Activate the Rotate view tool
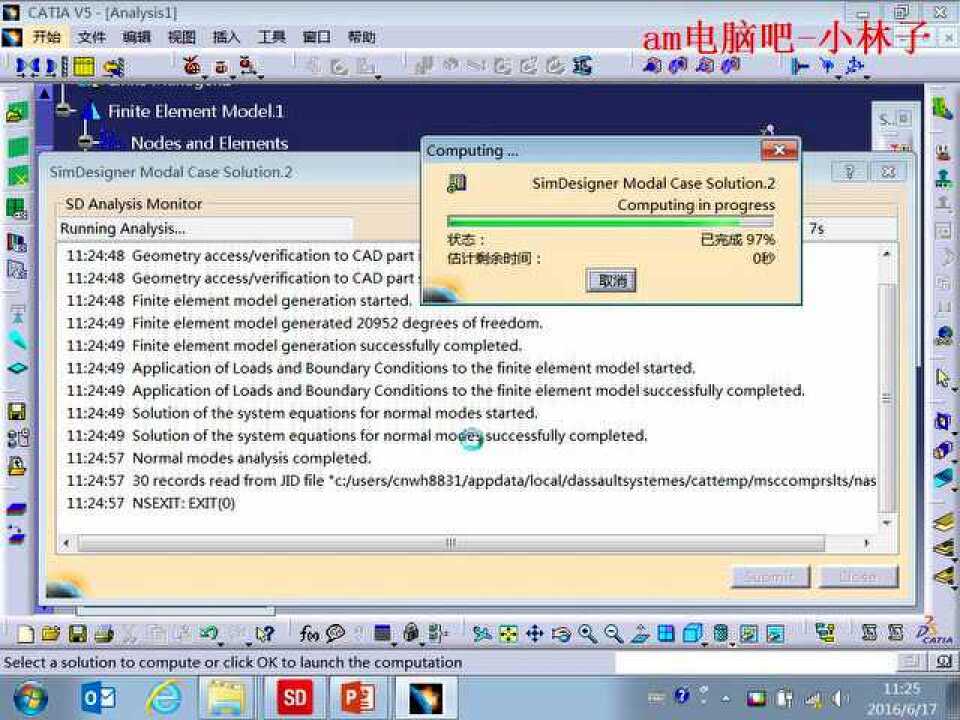 562,633
